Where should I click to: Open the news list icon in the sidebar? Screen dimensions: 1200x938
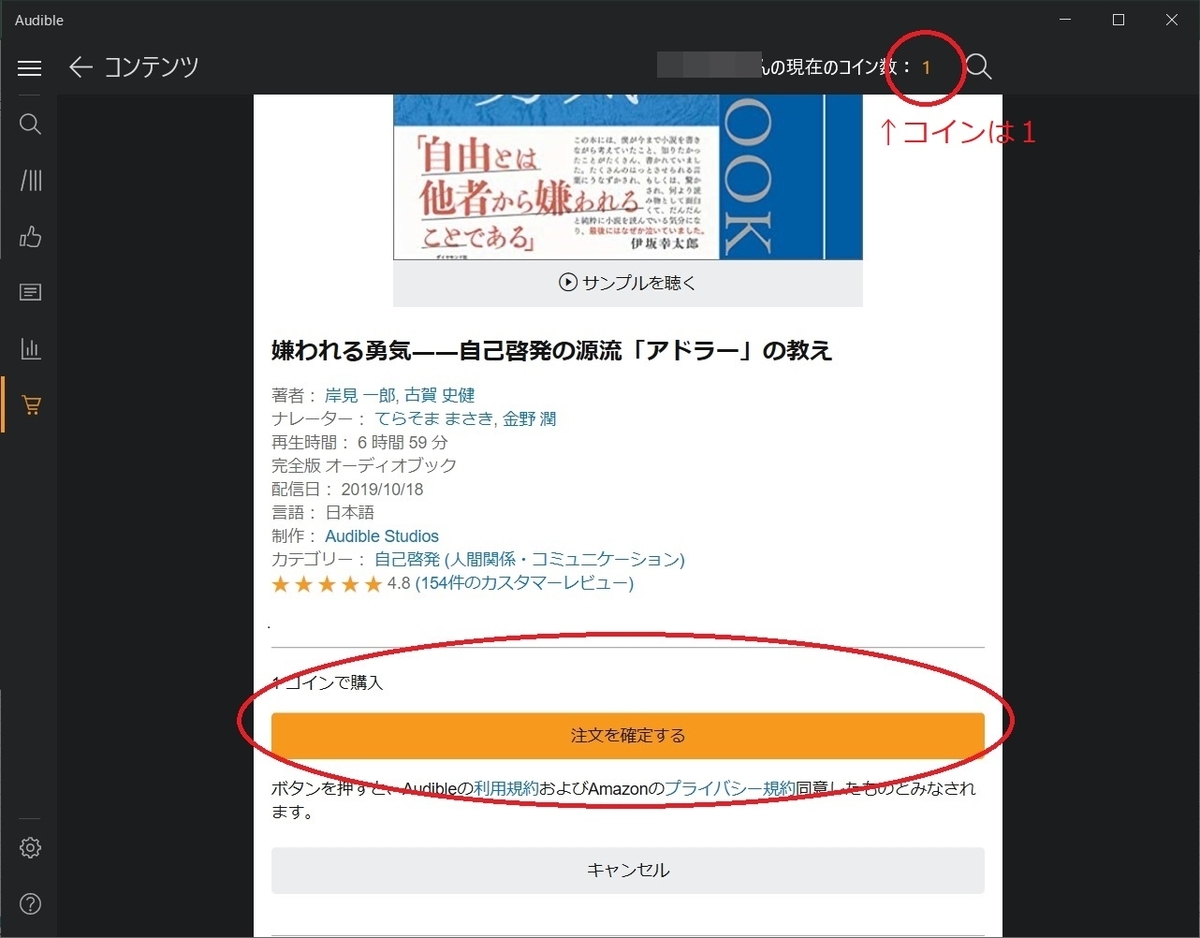30,293
